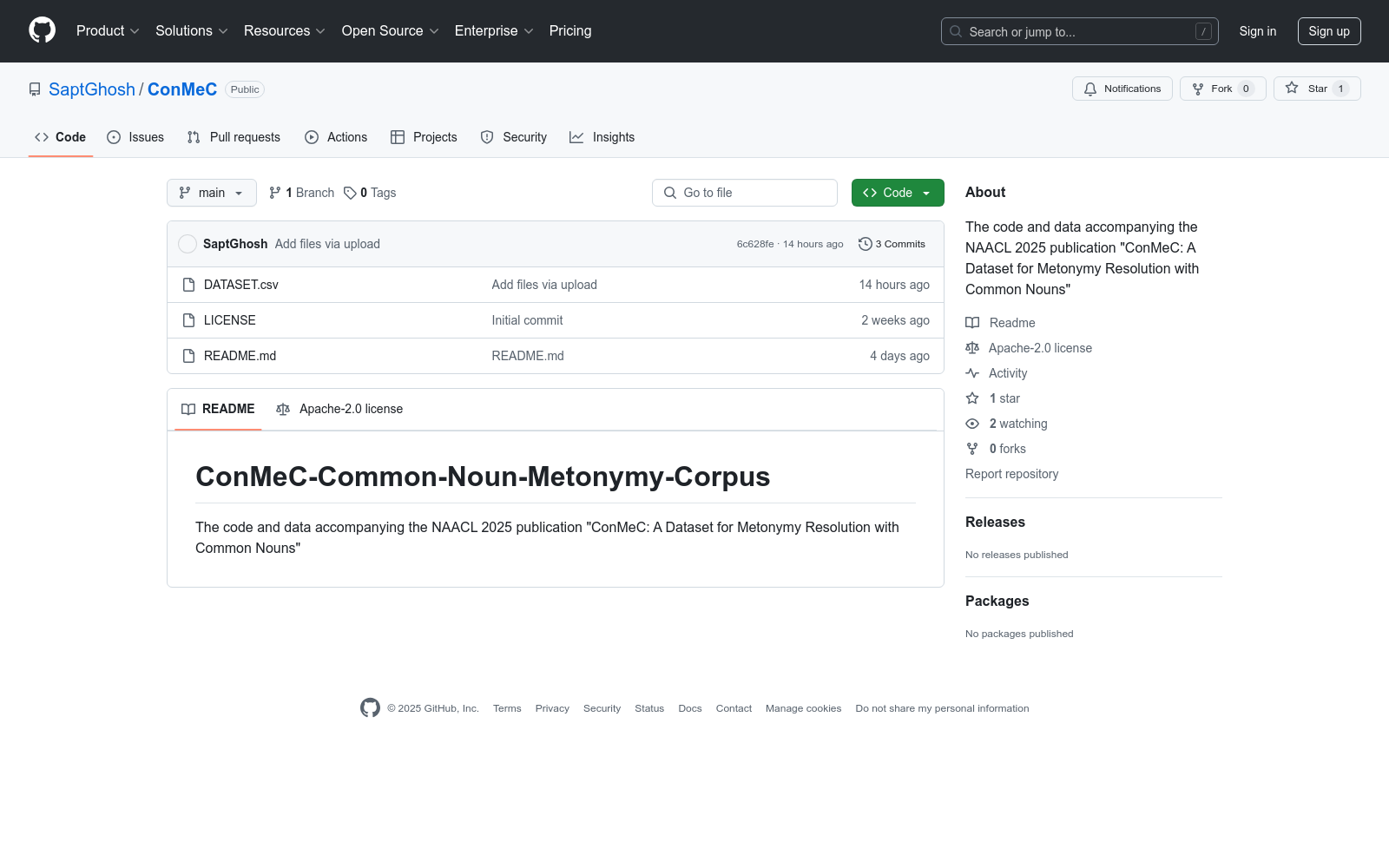Click Report repository
Screen dimensions: 1389x868
tap(1011, 474)
